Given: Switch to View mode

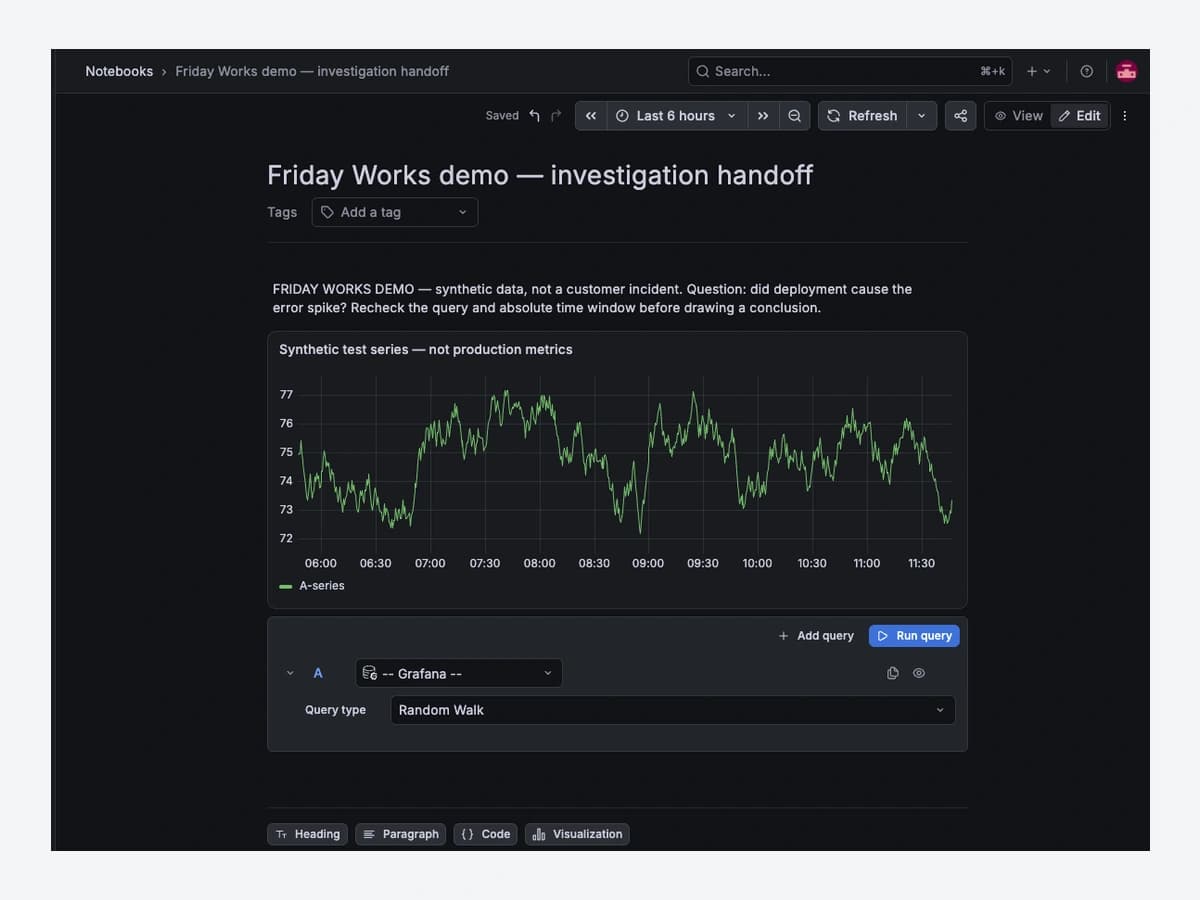Looking at the screenshot, I should (1018, 116).
